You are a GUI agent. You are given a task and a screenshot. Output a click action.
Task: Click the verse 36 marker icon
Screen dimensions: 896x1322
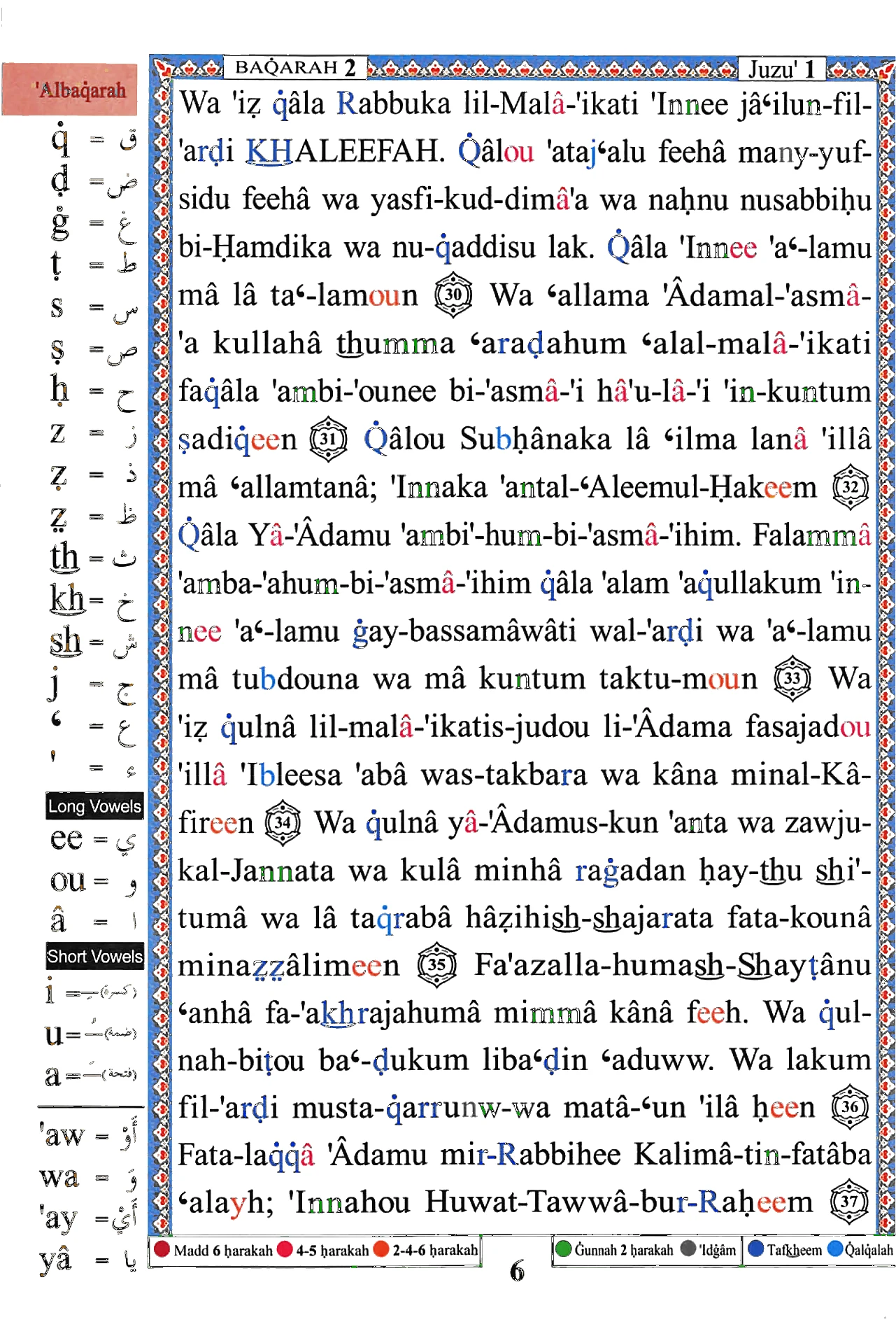[849, 1106]
